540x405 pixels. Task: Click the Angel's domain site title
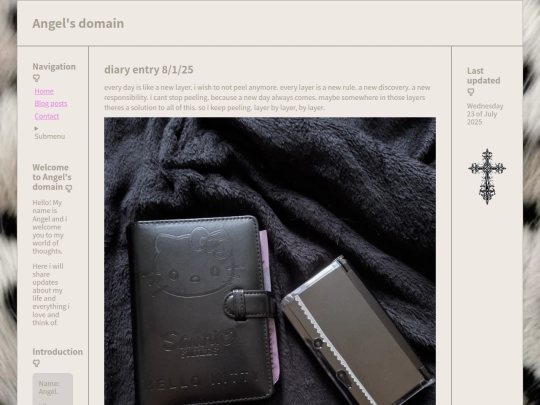point(78,23)
